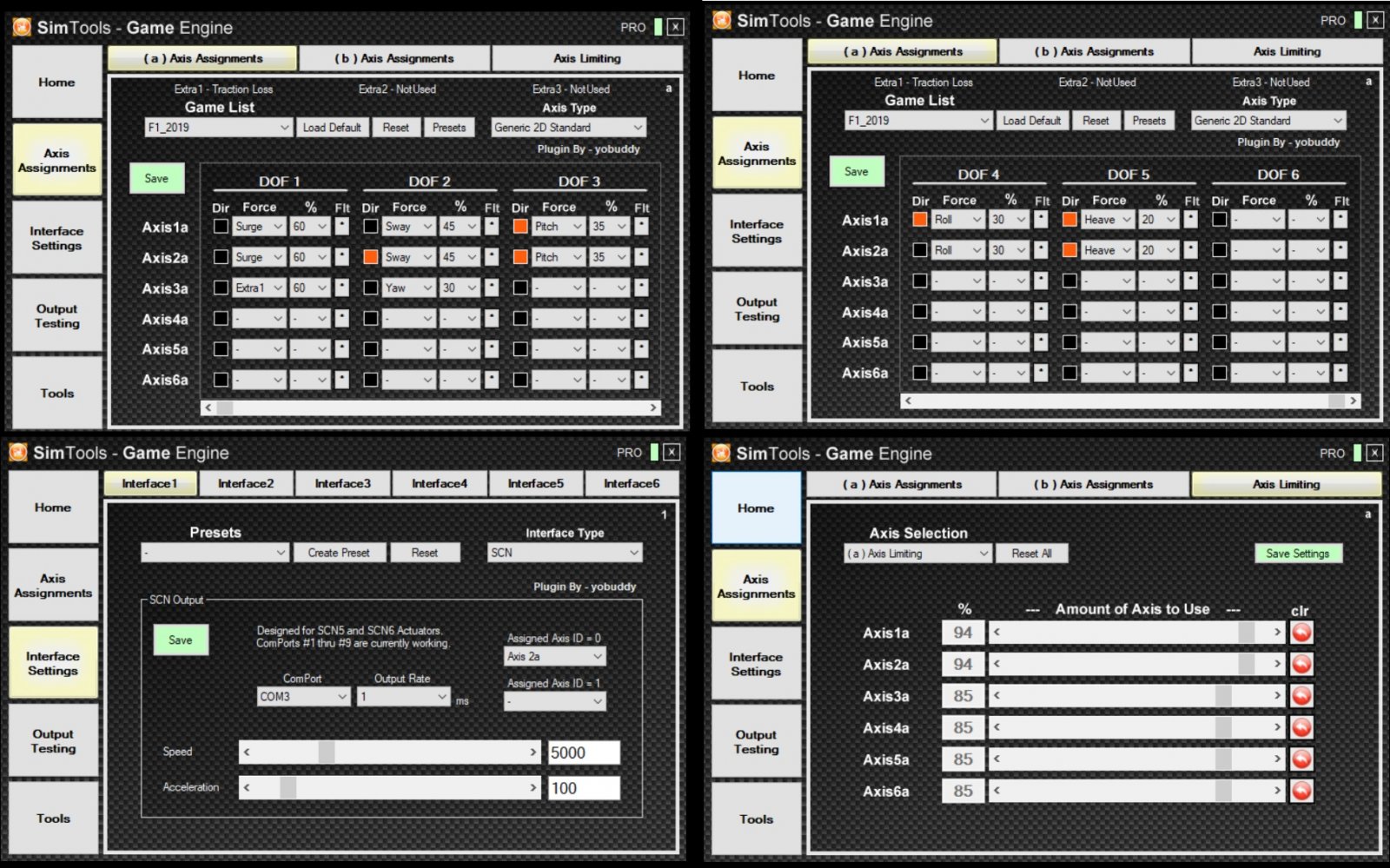Screen dimensions: 1390x868
Task: Open ComPort COM3 dropdown
Action: (303, 697)
